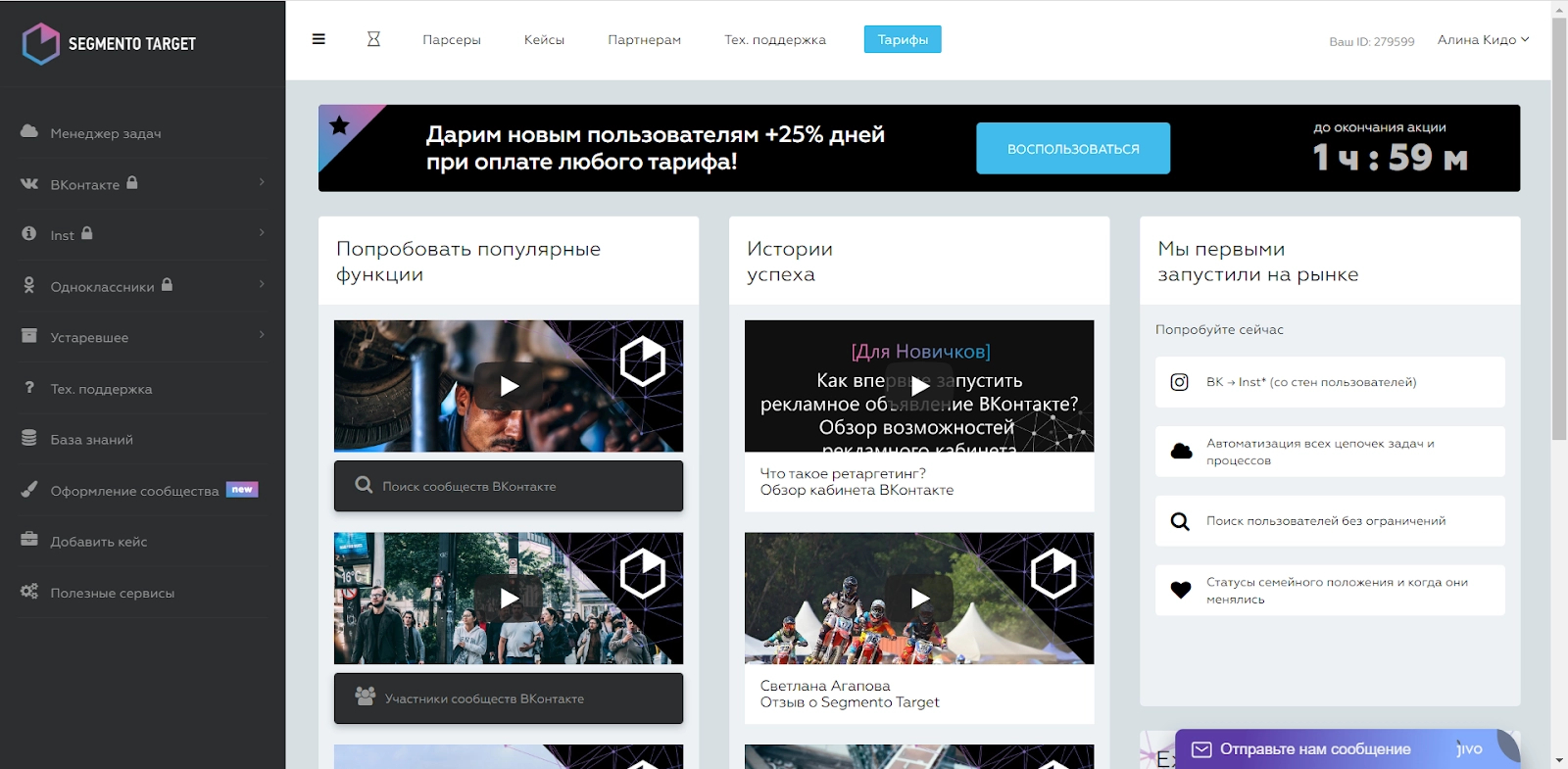Click the brush icon for Оформление сообщества
This screenshot has height=769, width=1568.
(29, 489)
